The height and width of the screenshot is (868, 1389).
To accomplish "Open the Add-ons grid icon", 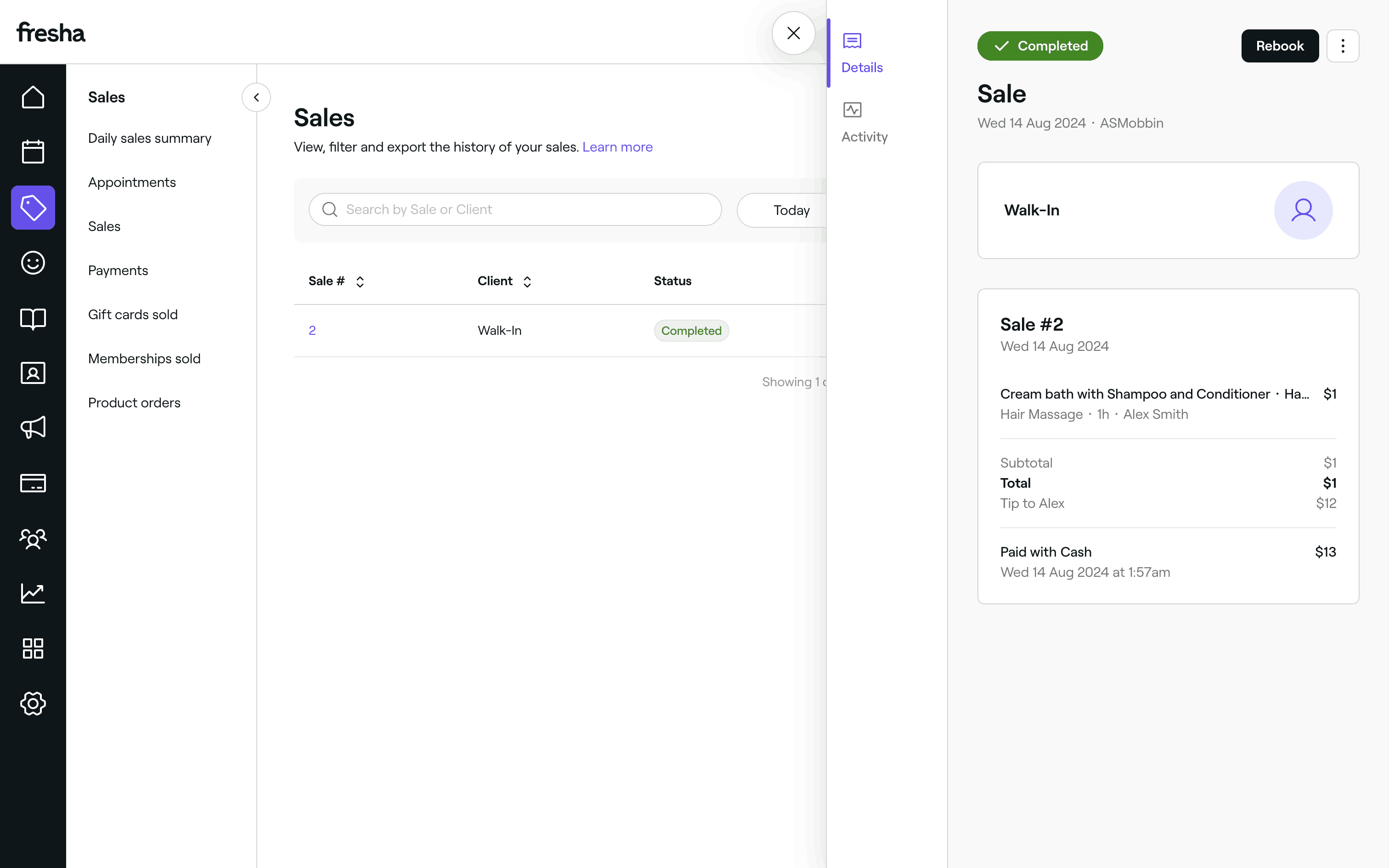I will [x=33, y=648].
